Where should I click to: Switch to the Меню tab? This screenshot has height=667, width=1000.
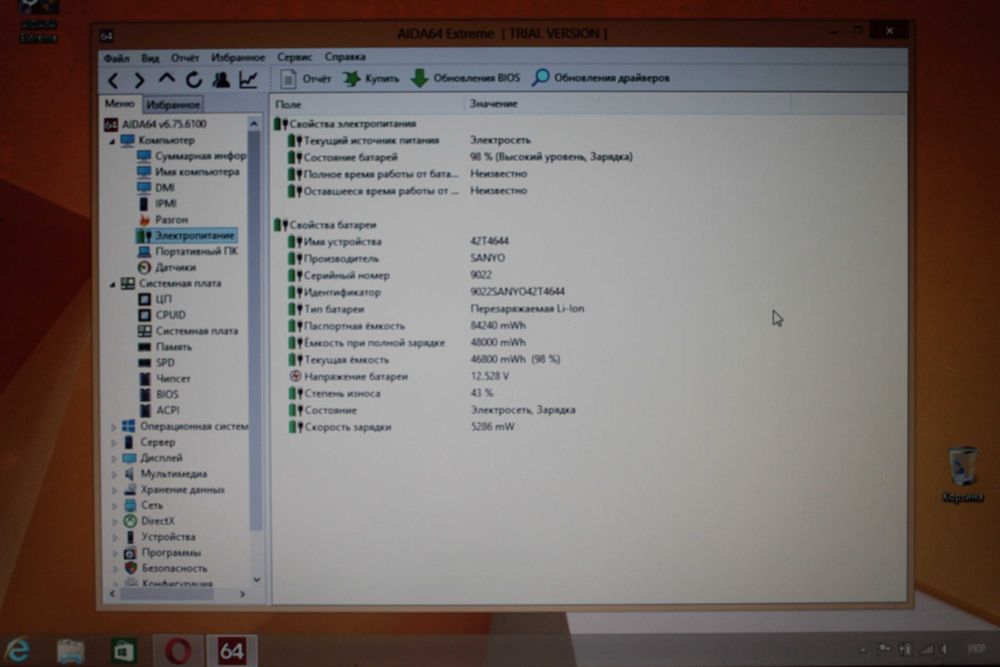click(x=120, y=103)
